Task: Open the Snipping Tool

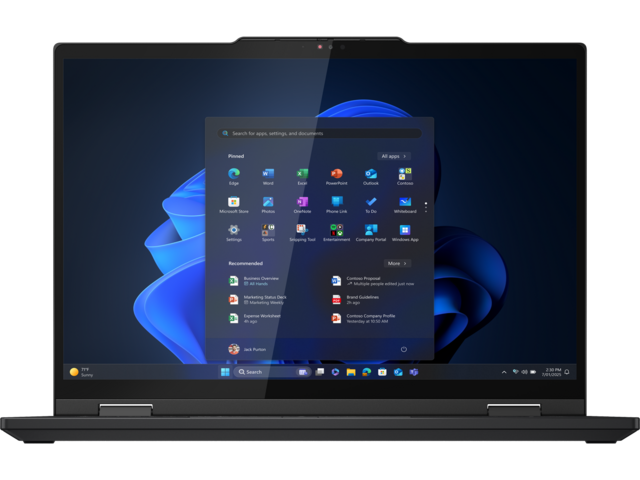Action: (302, 230)
